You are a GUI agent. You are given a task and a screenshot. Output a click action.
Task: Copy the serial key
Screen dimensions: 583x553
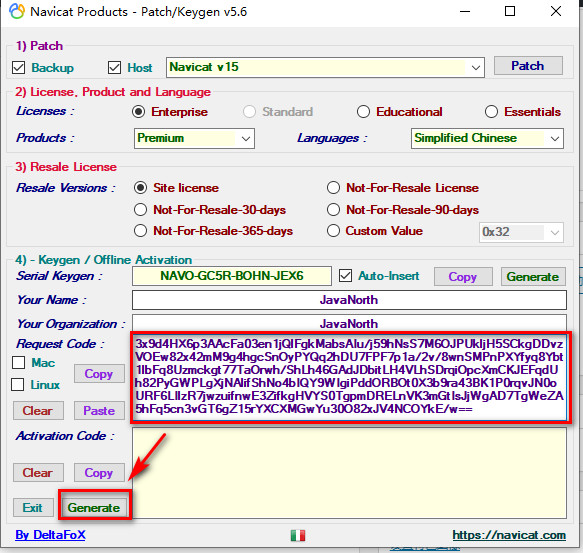click(463, 277)
